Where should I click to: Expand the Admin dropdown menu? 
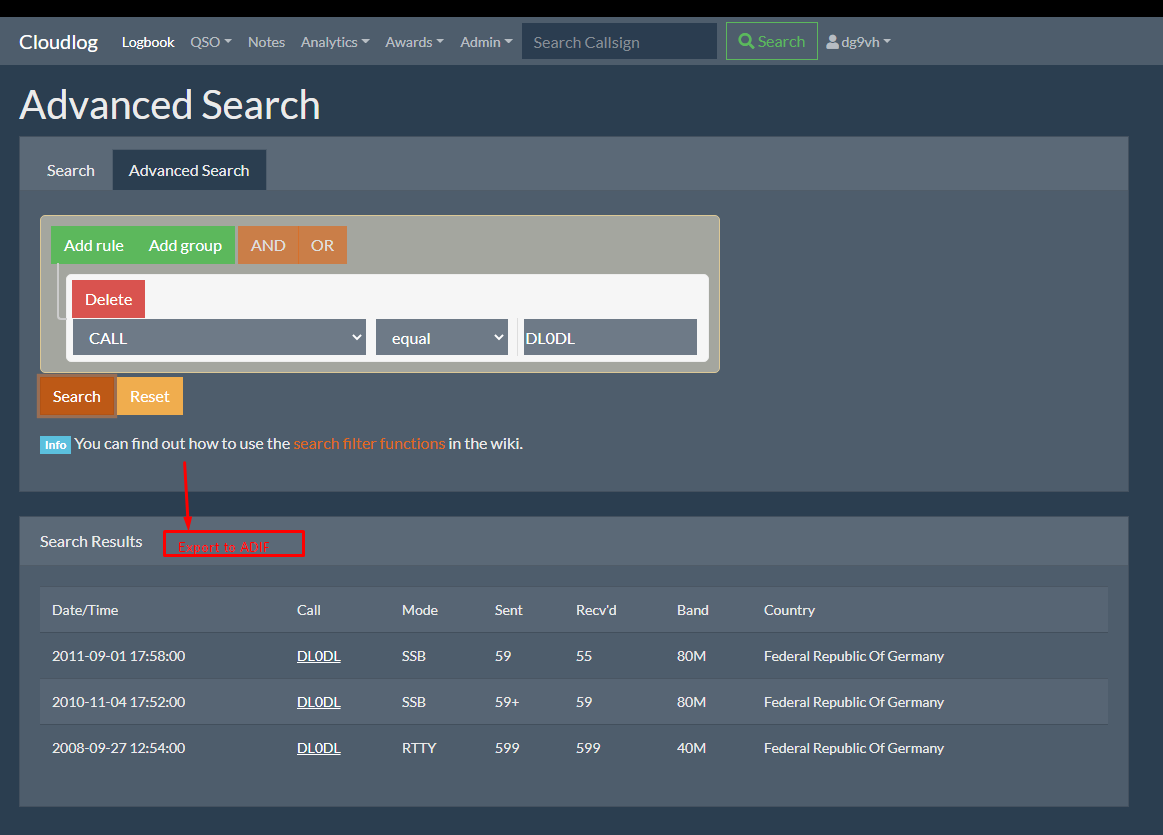click(x=486, y=42)
